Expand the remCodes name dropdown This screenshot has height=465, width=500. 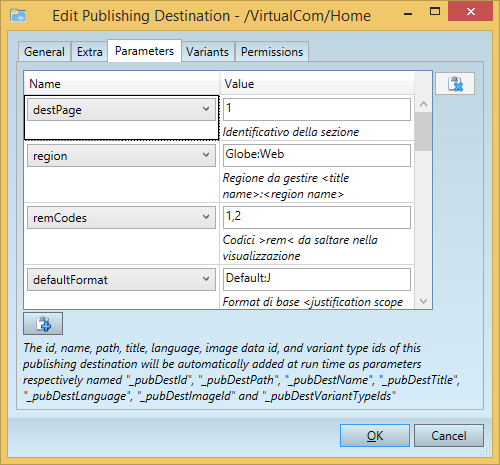[121, 217]
